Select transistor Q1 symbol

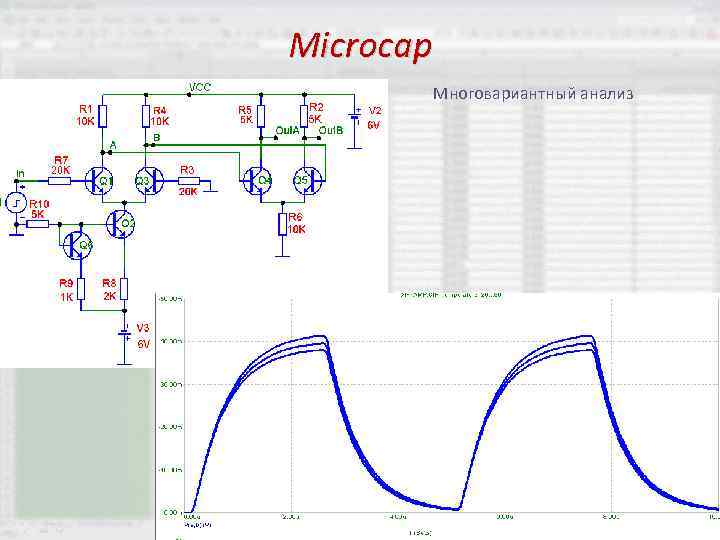tap(98, 181)
